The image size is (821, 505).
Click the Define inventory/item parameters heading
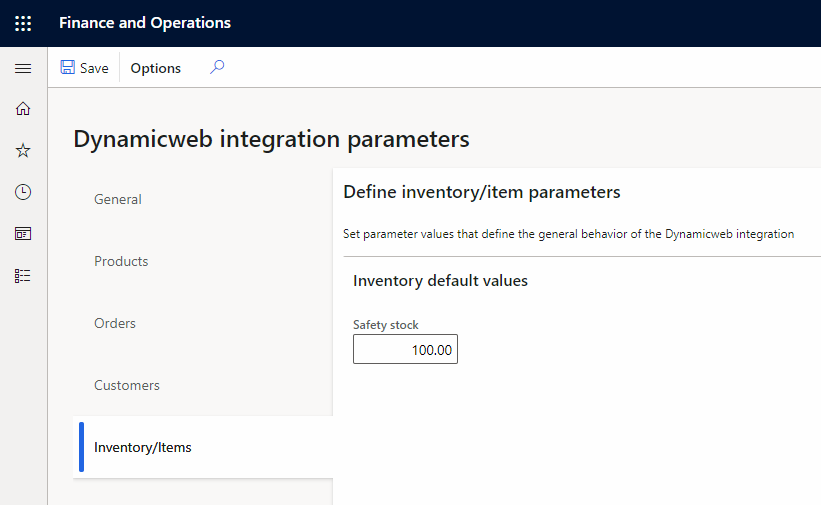point(481,192)
